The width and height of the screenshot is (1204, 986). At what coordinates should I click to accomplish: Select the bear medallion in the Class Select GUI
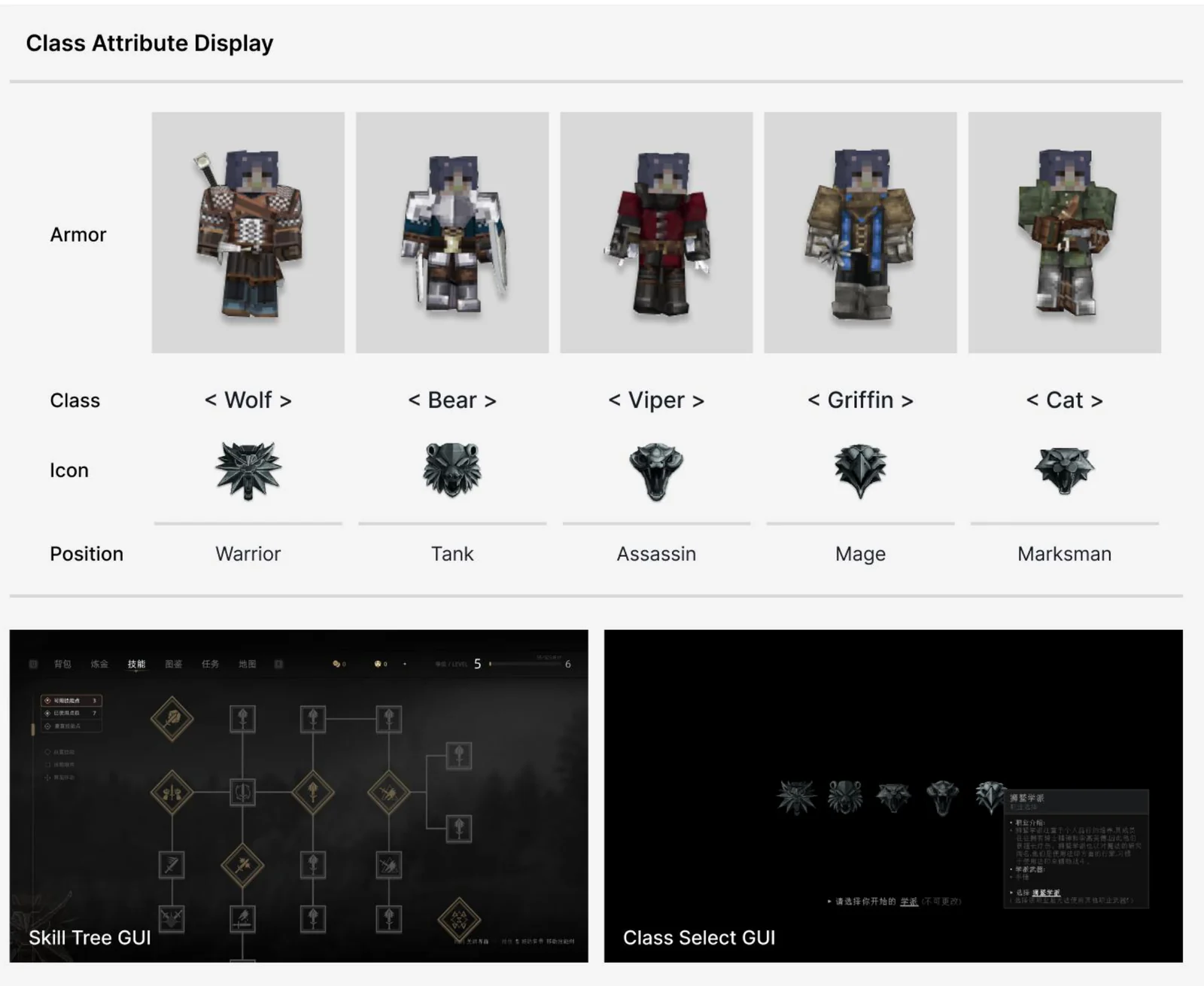click(x=845, y=797)
